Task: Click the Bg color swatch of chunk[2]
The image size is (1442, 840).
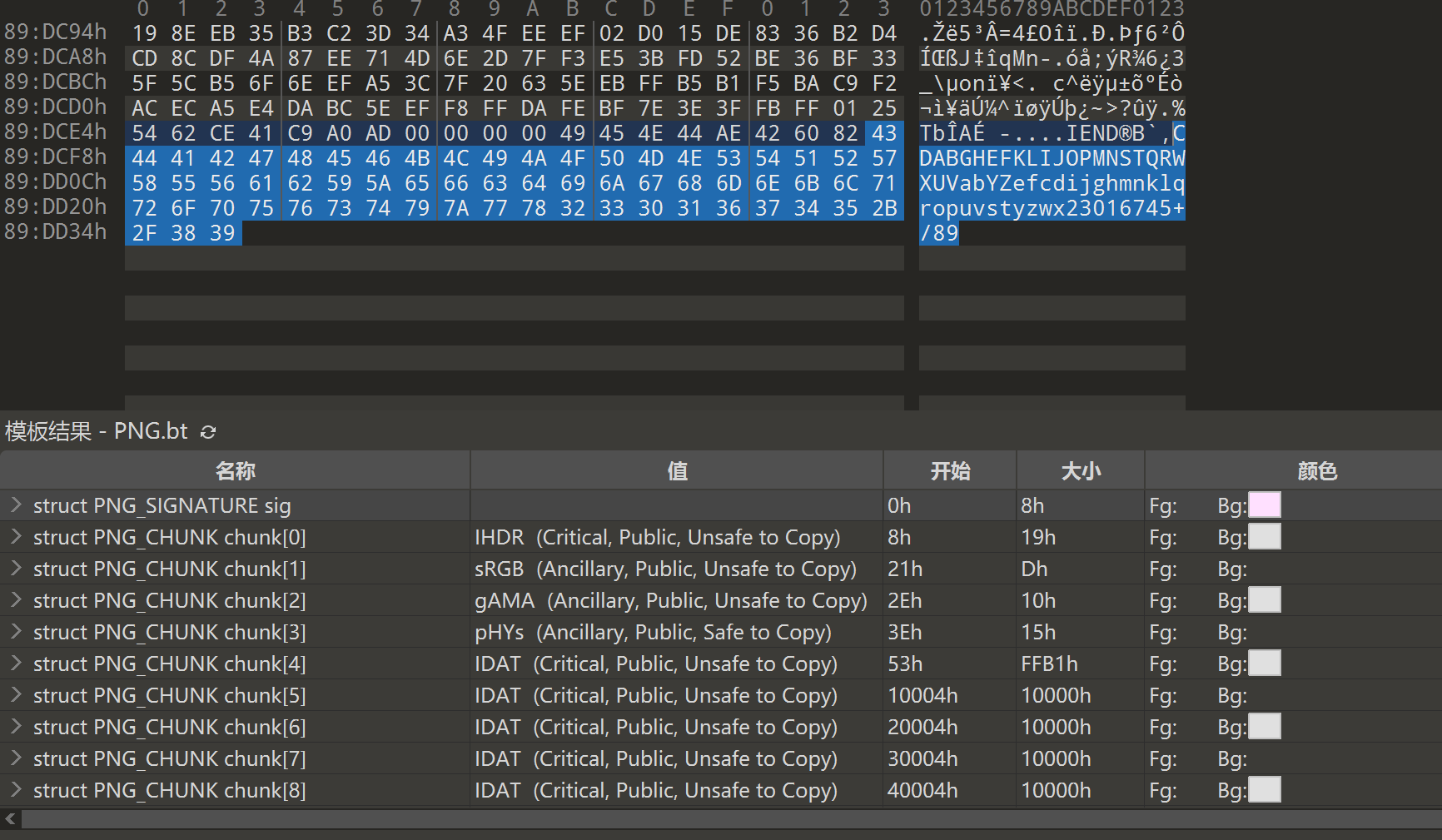Action: pos(1265,600)
